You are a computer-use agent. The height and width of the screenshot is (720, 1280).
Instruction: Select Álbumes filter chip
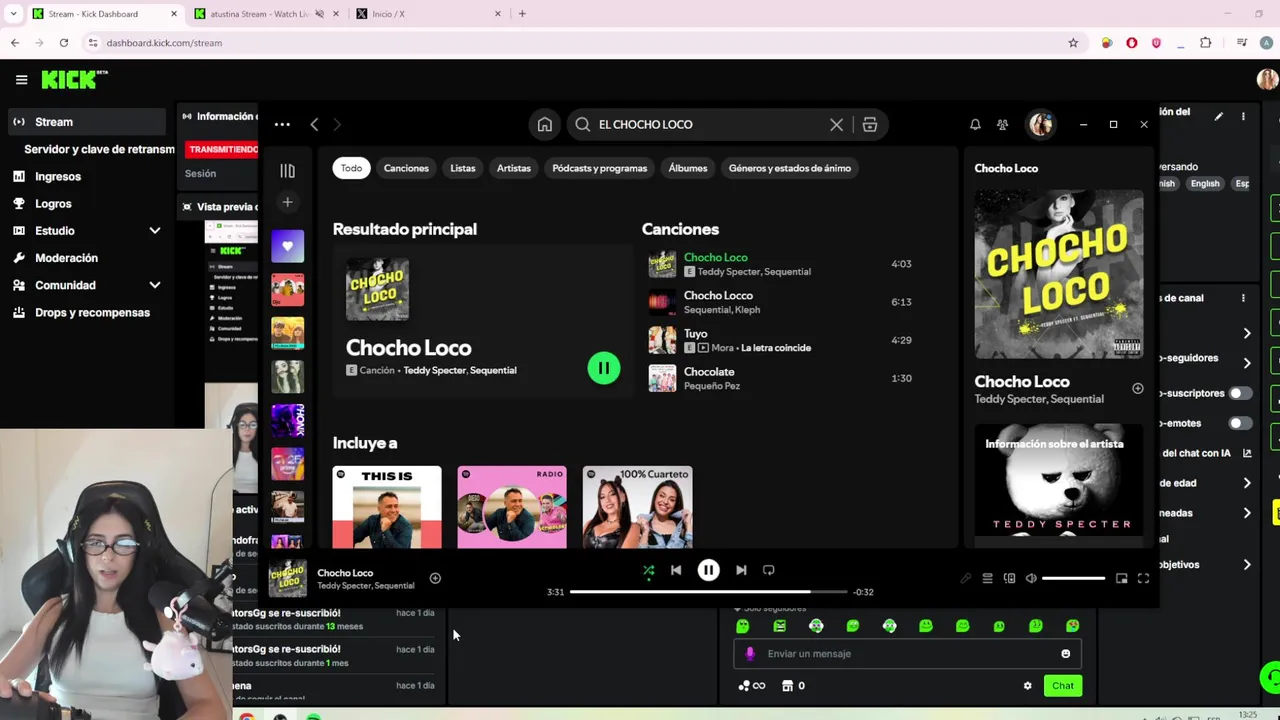click(688, 168)
